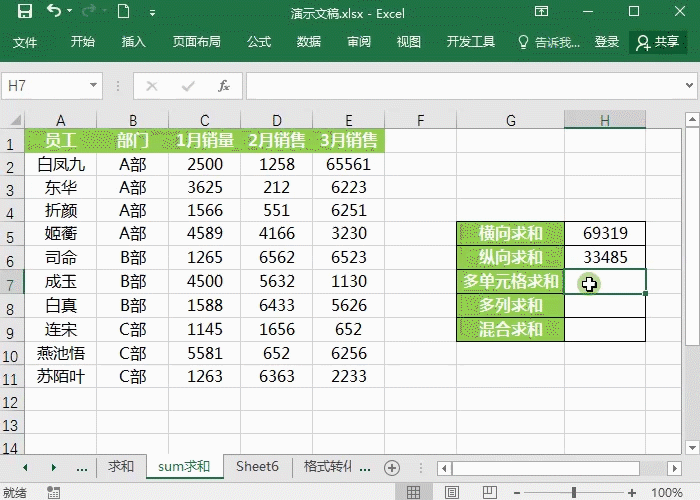Click the vertical scrollbar down arrow

pyautogui.click(x=692, y=447)
